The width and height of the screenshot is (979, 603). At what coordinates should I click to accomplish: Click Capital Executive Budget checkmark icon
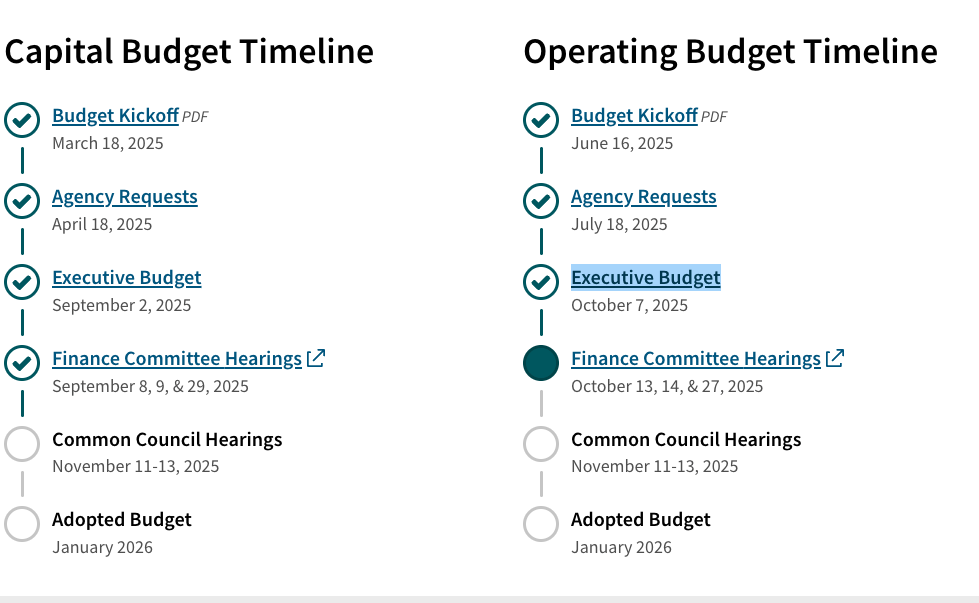[x=22, y=282]
